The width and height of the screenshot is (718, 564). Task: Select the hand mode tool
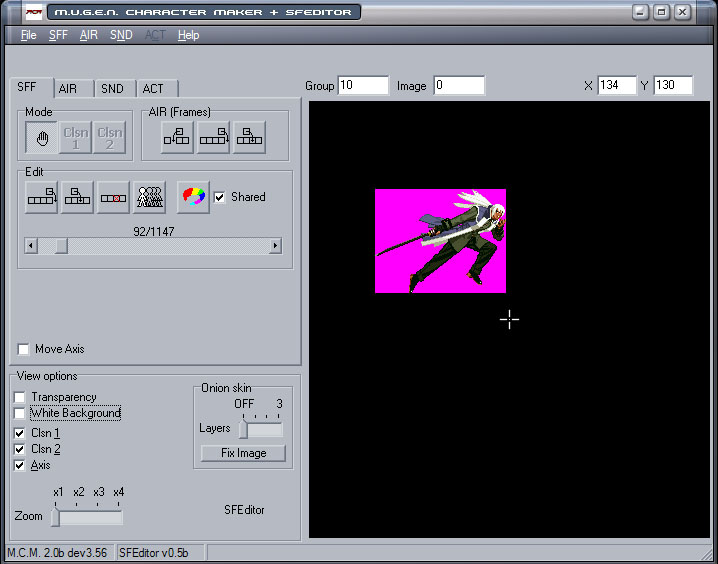pyautogui.click(x=42, y=138)
